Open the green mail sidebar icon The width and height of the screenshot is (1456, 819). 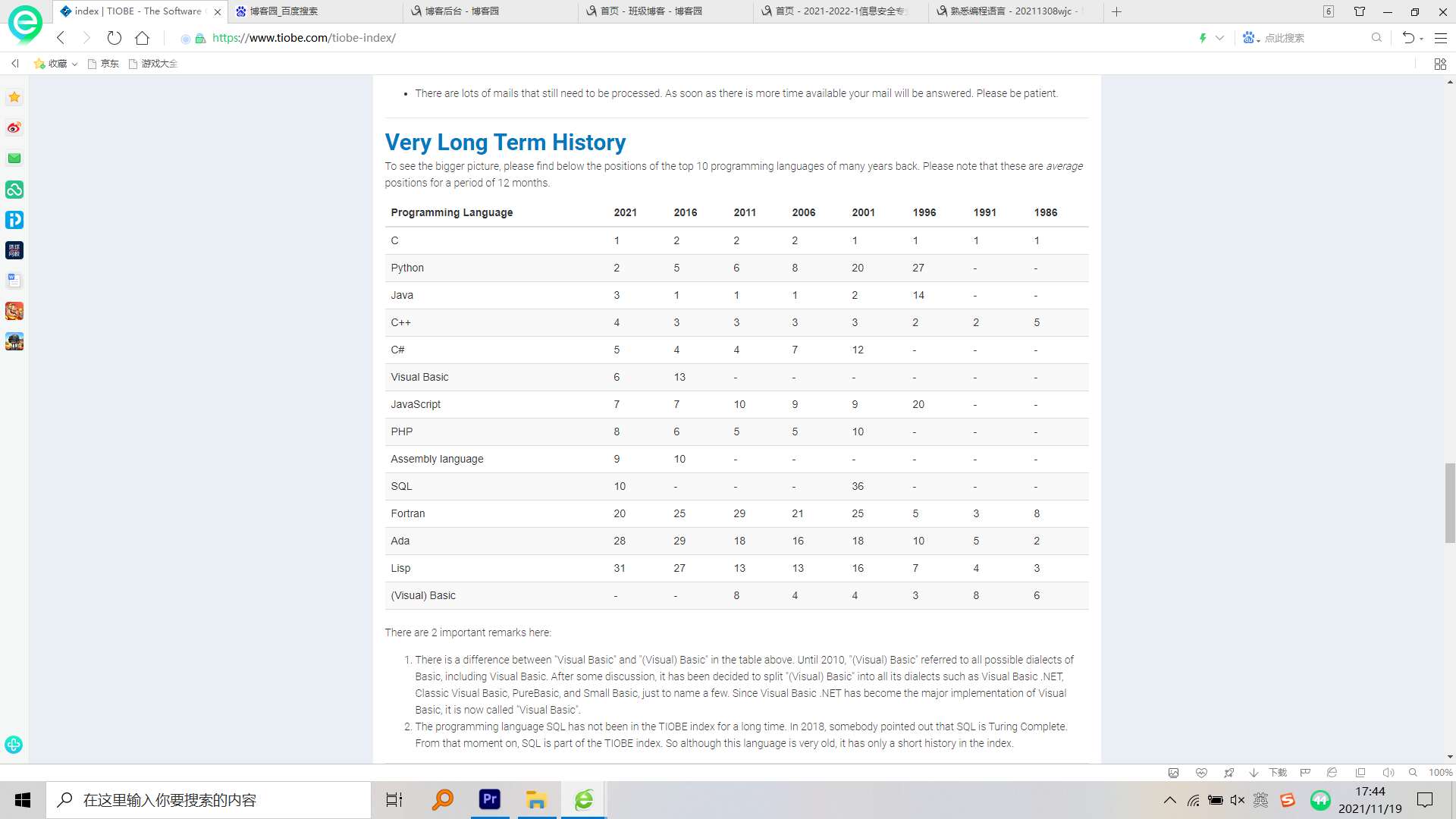(14, 158)
